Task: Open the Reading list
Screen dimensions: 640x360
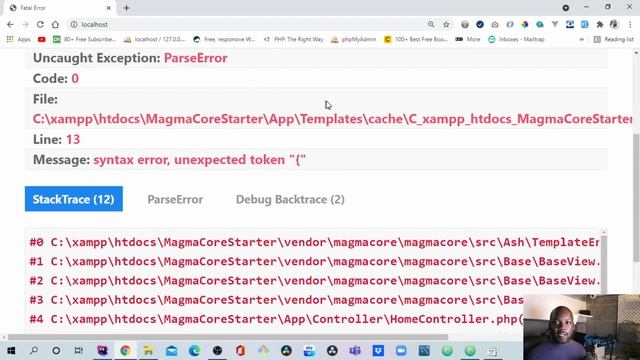Action: click(613, 40)
